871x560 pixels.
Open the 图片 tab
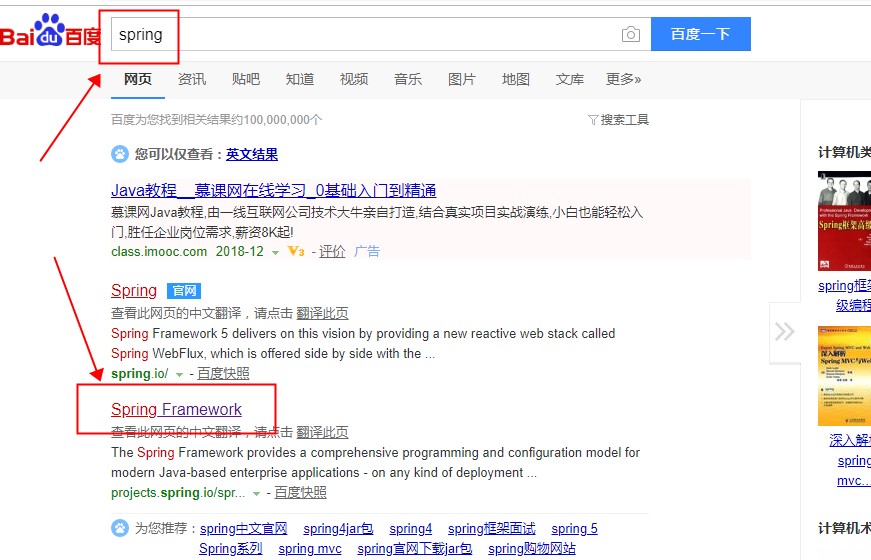tap(462, 79)
